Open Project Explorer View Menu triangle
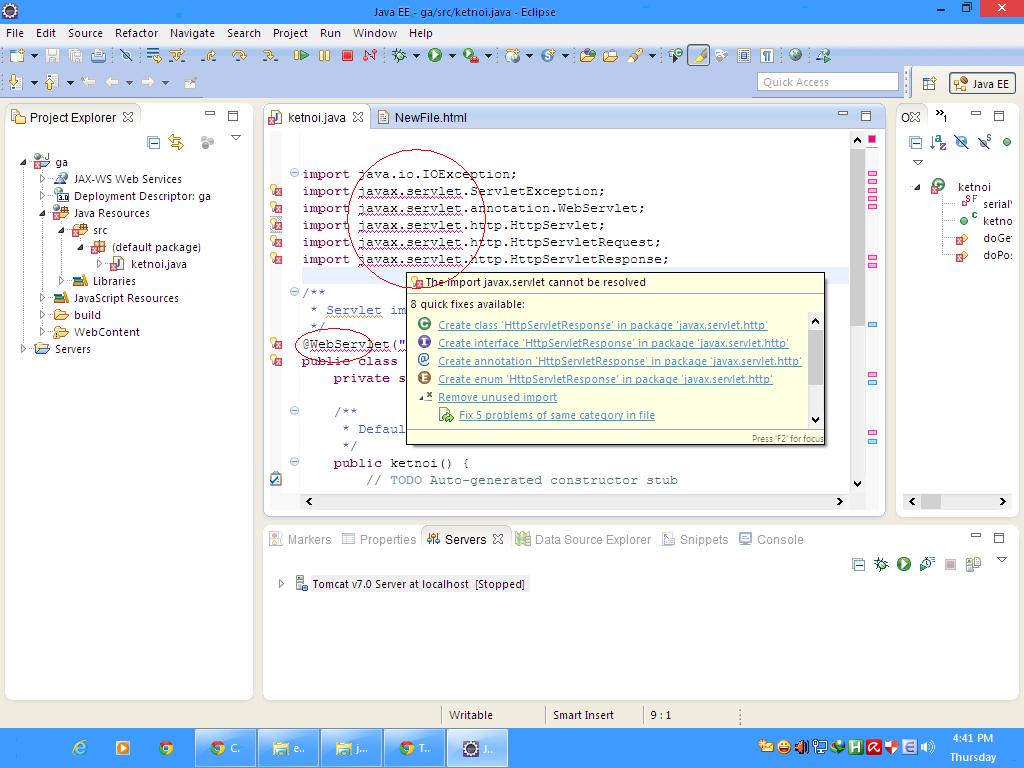Screen dimensions: 1024x768 coord(236,138)
